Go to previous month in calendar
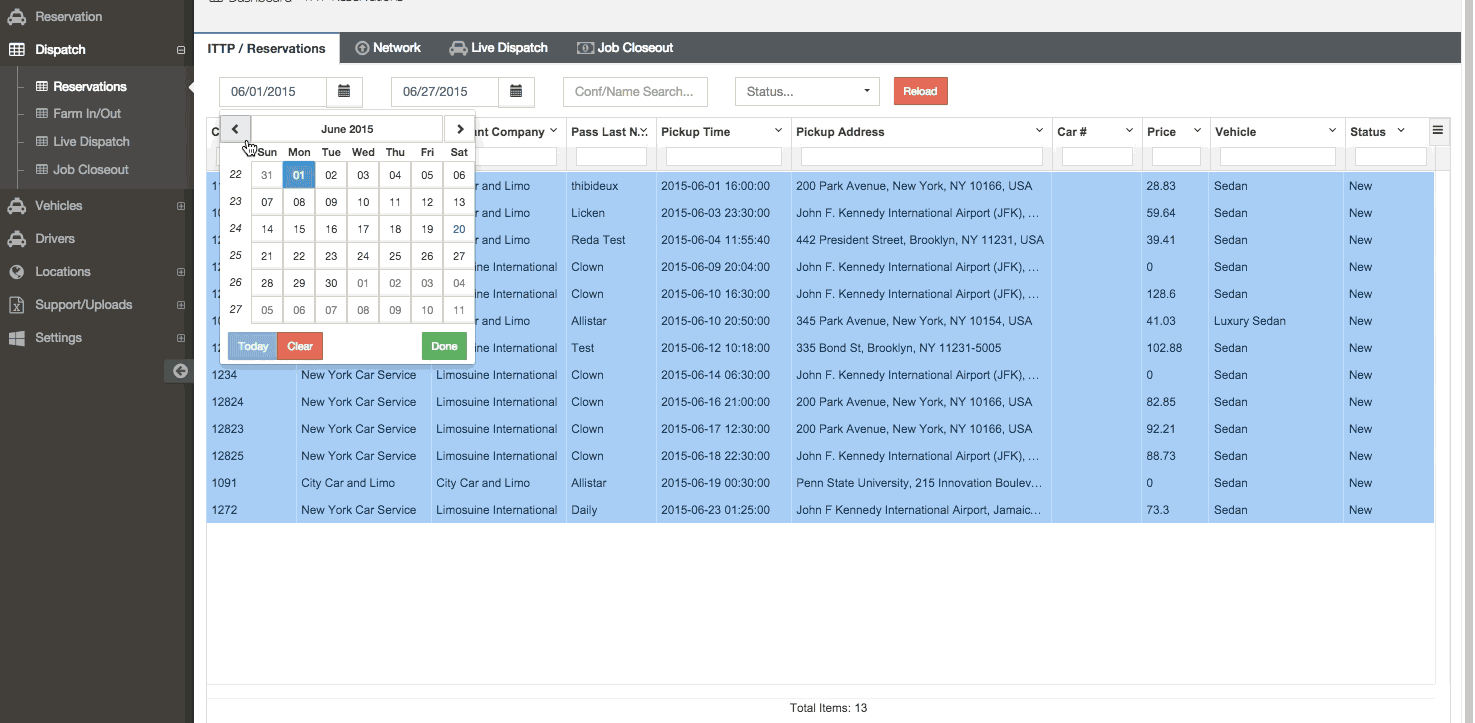Viewport: 1475px width, 723px height. coord(235,129)
